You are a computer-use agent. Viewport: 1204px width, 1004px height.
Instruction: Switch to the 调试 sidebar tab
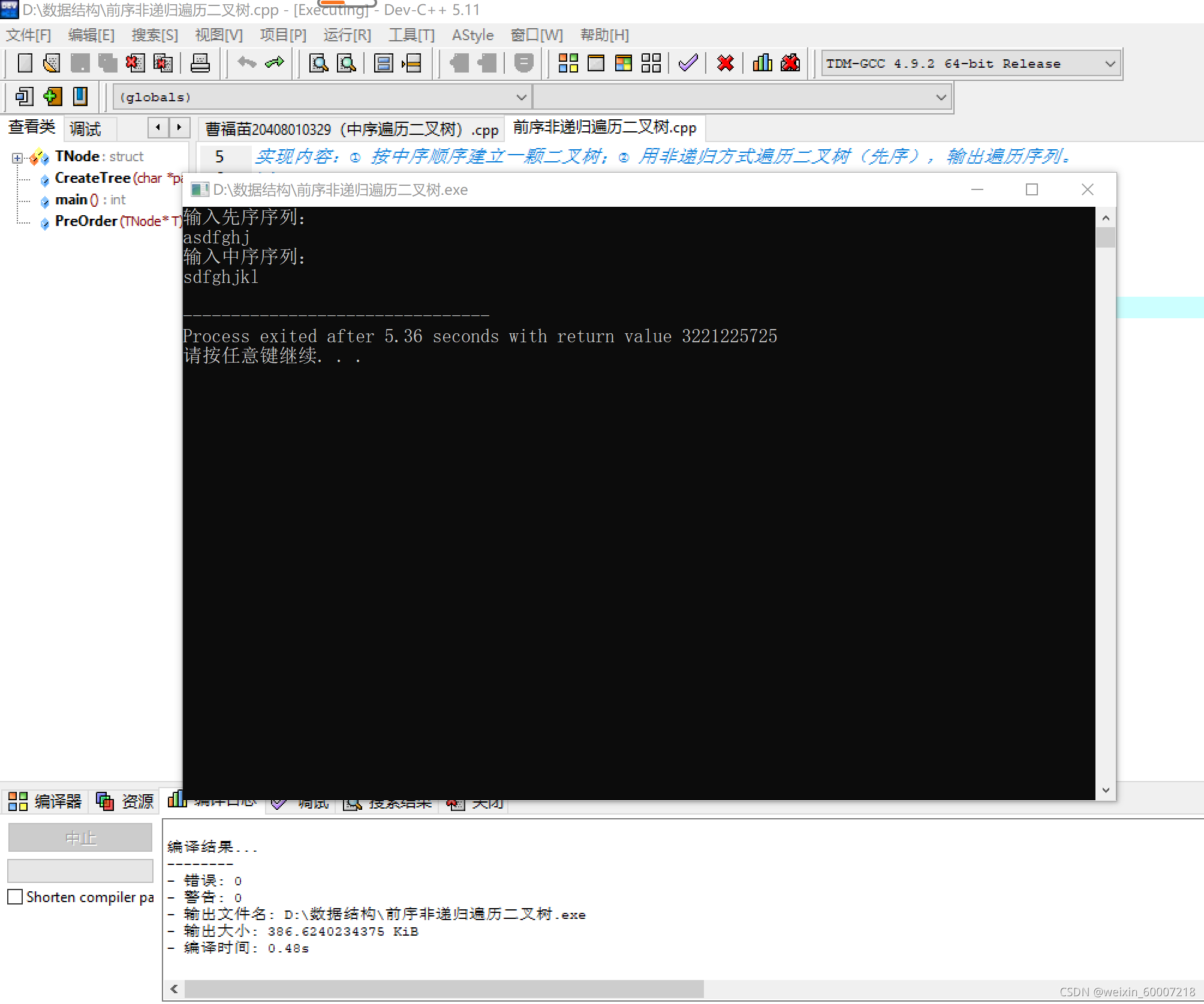[x=85, y=129]
